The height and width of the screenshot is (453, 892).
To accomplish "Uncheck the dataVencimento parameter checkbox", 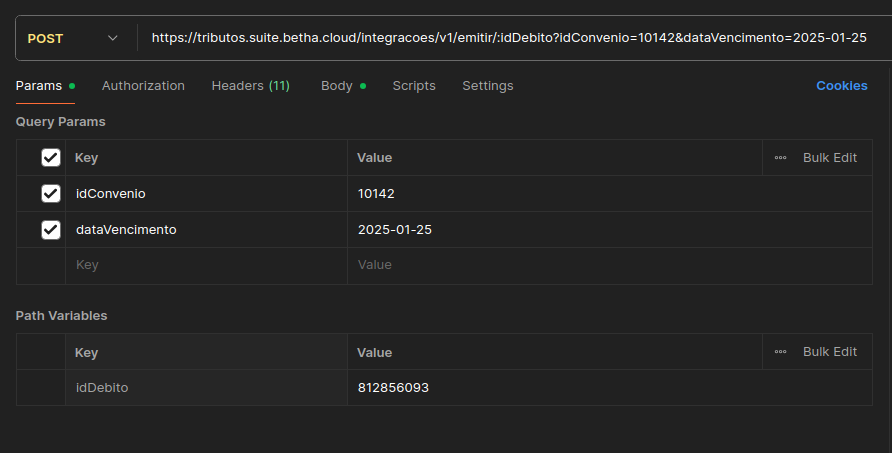I will tap(51, 230).
